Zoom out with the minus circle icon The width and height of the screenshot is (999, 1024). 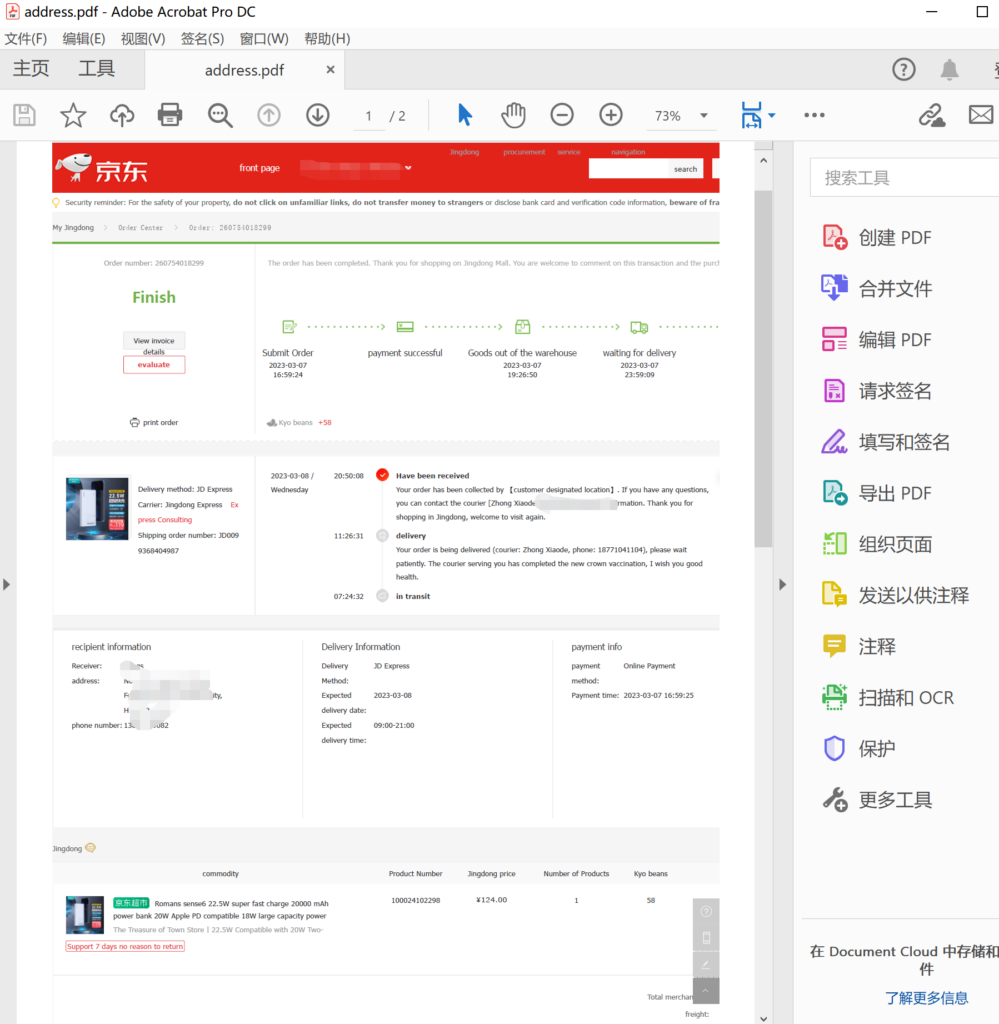(x=562, y=116)
